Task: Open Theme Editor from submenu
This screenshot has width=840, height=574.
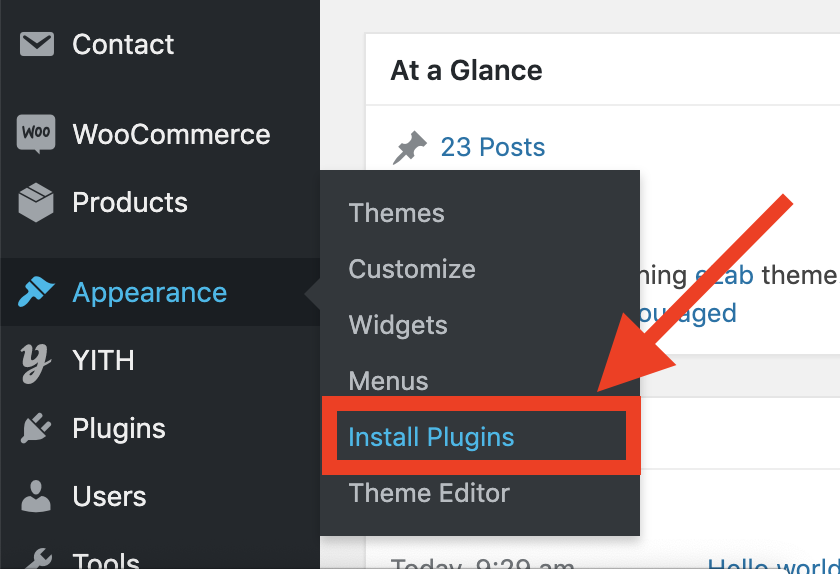Action: pos(429,493)
